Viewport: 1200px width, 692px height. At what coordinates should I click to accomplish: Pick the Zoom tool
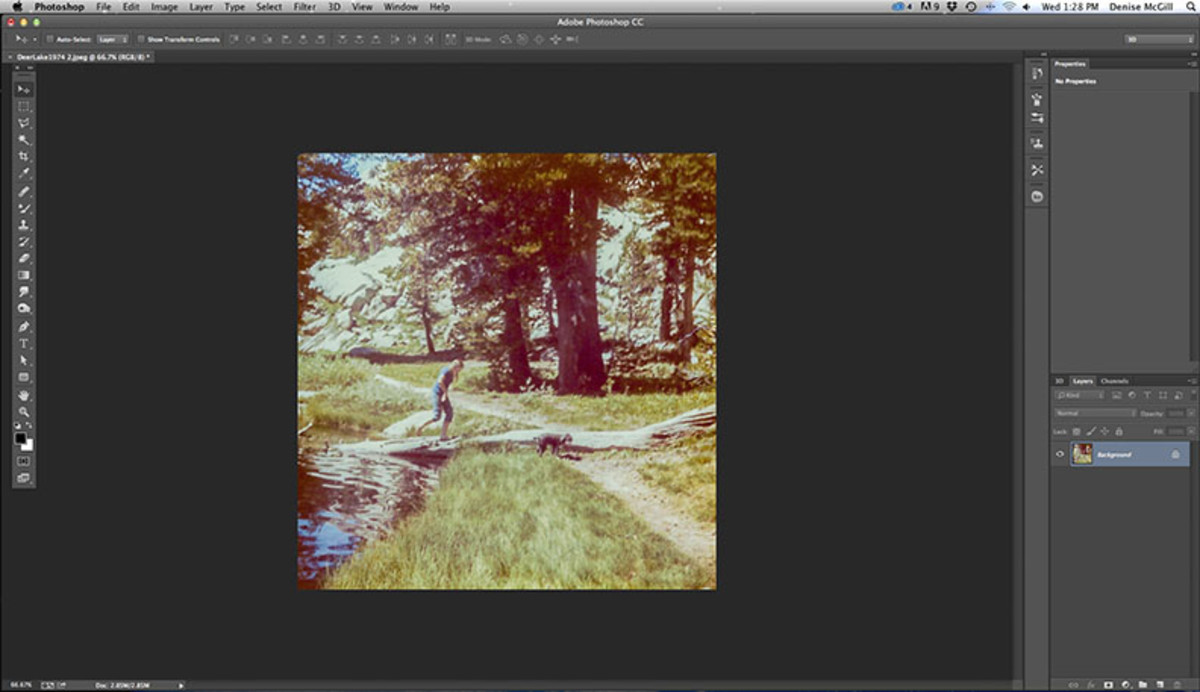pyautogui.click(x=22, y=411)
